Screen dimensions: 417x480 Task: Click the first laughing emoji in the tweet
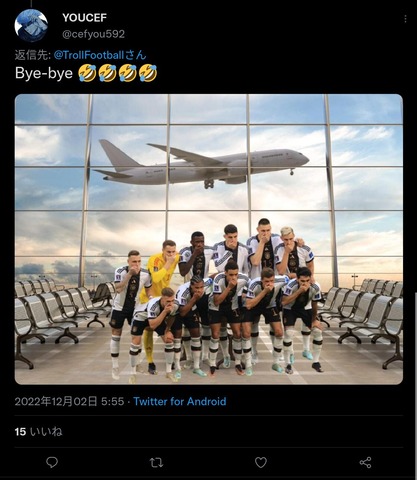pos(87,73)
